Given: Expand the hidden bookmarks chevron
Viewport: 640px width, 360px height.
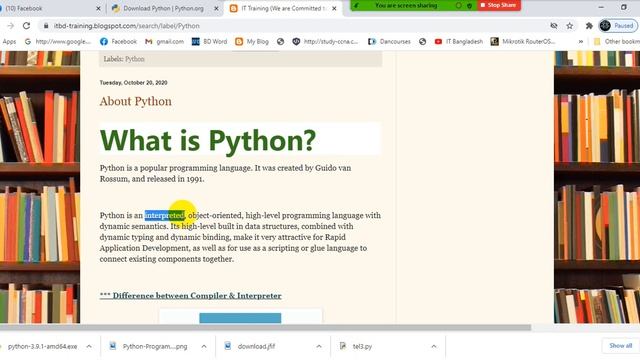Looking at the screenshot, I should pos(580,42).
